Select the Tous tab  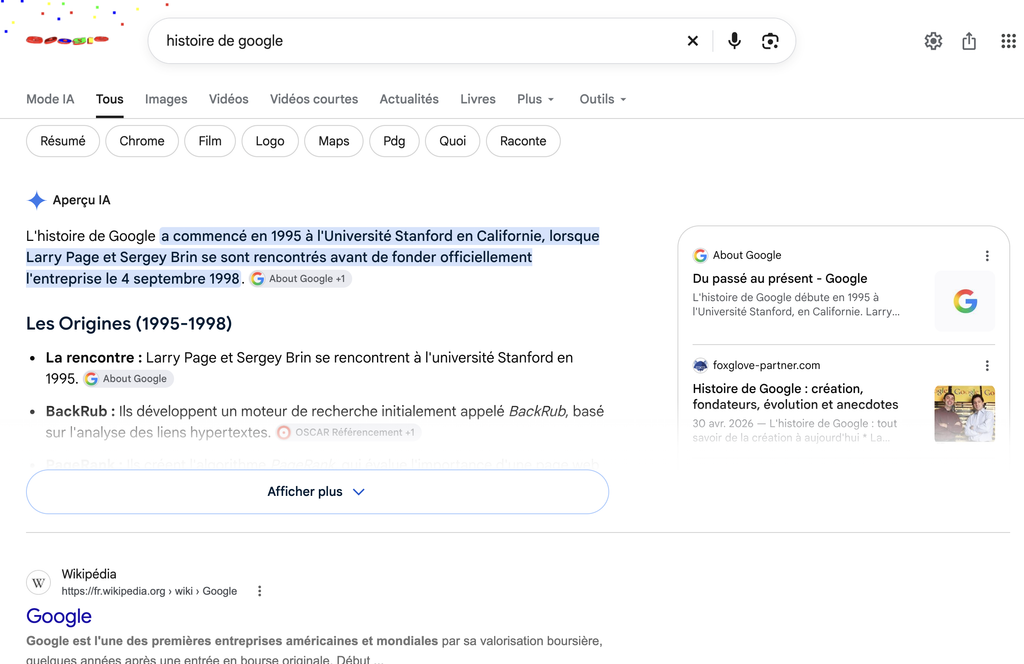click(x=110, y=99)
